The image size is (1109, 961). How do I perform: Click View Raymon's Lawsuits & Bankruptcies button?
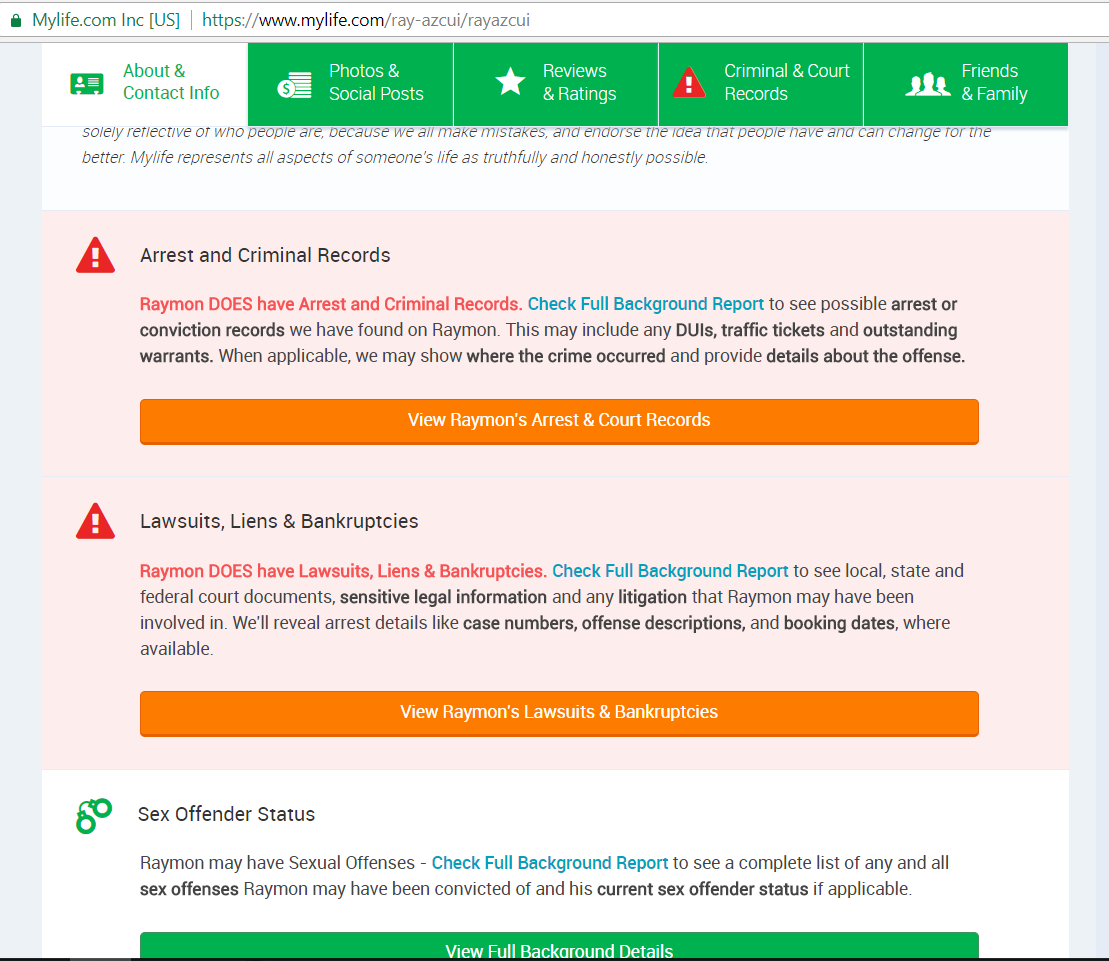559,714
